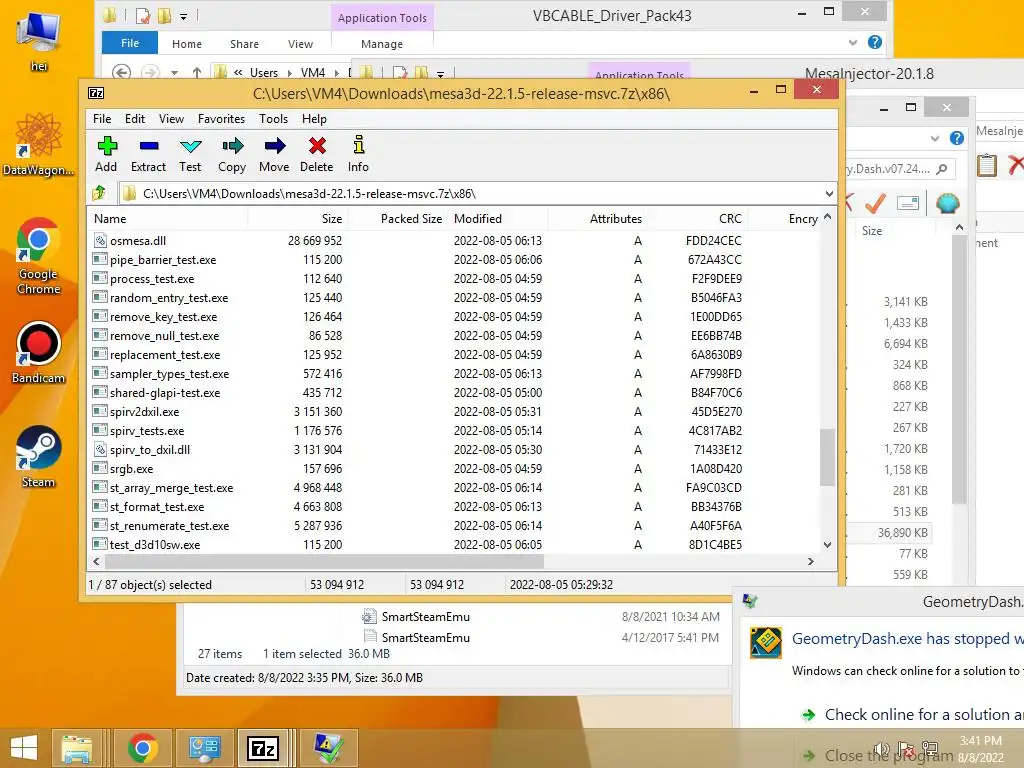The height and width of the screenshot is (768, 1024).
Task: Run Test on the archive
Action: coord(190,154)
